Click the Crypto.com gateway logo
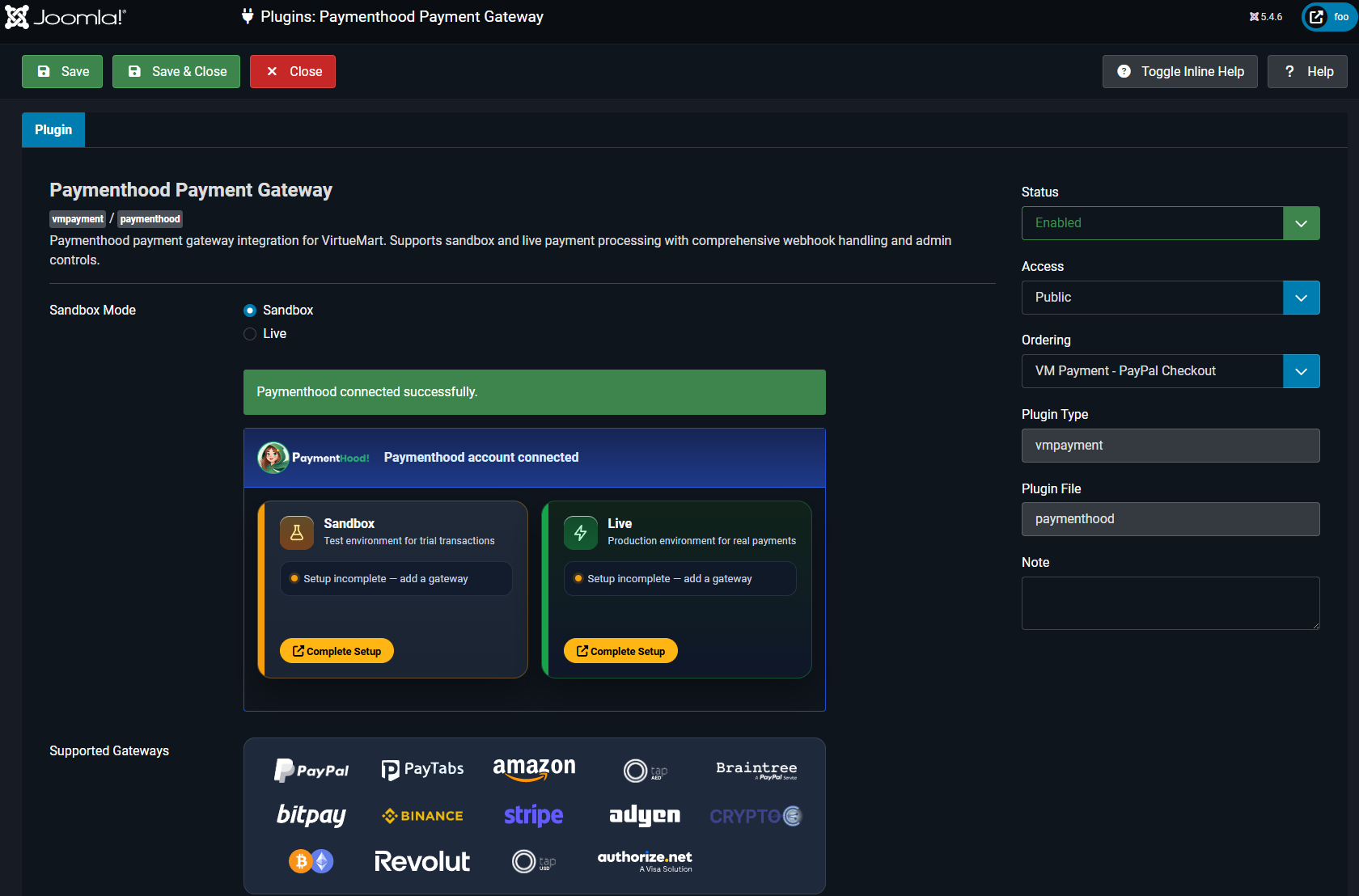This screenshot has width=1359, height=896. (x=756, y=816)
